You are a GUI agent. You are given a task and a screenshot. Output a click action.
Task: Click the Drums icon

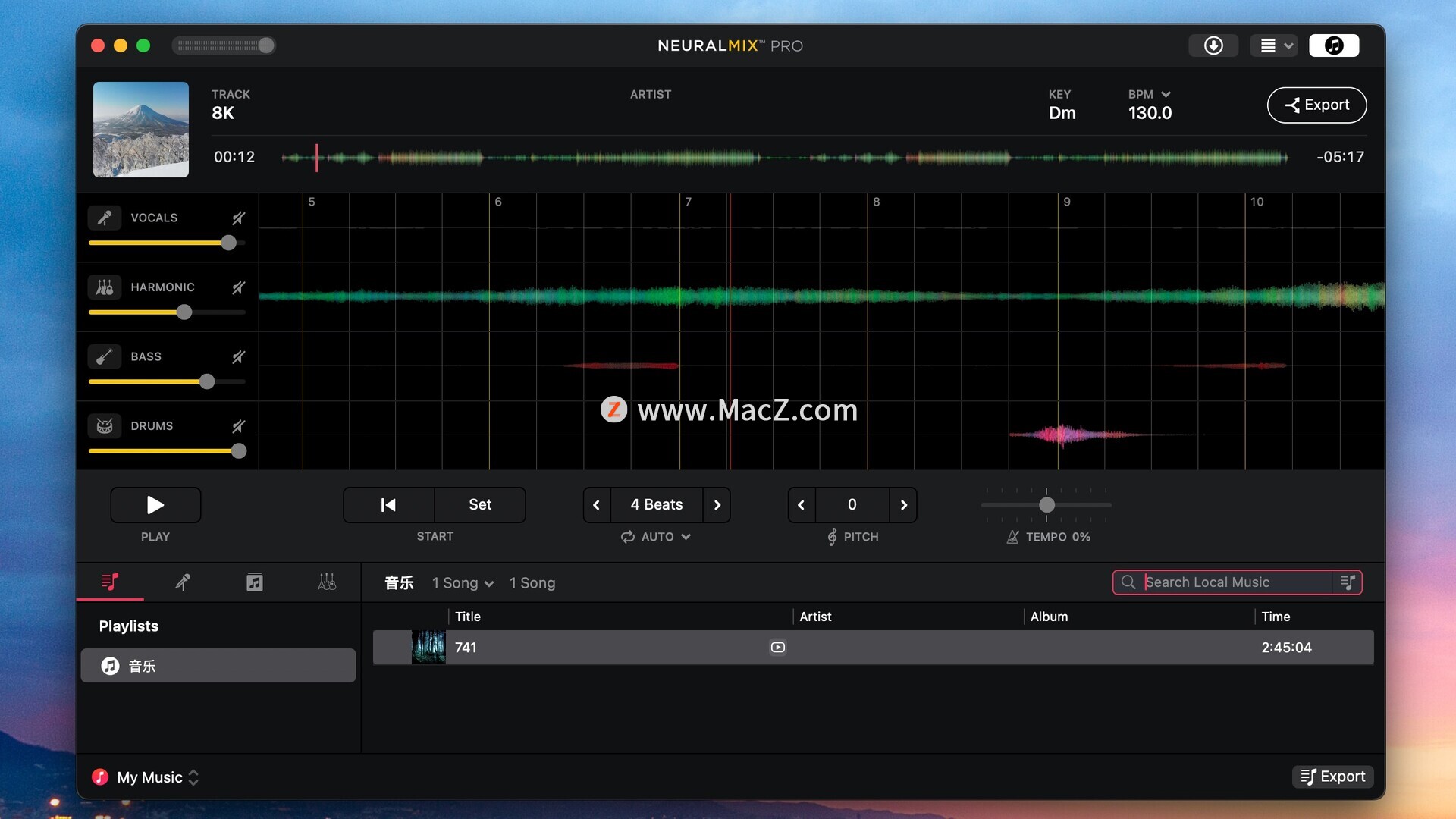(105, 426)
